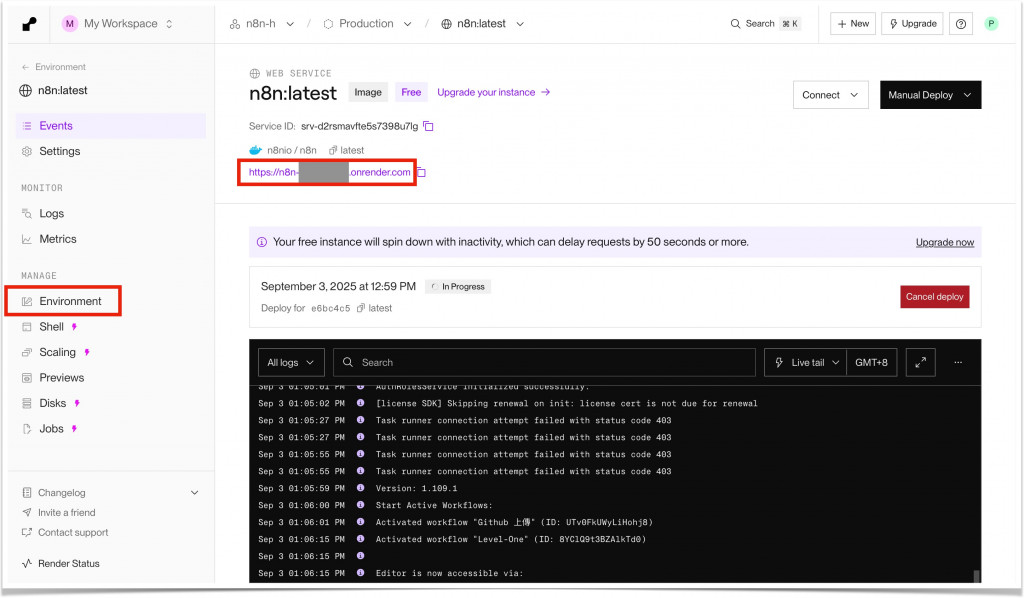Viewport: 1024px width, 598px height.
Task: Click the log Search field
Action: 544,362
